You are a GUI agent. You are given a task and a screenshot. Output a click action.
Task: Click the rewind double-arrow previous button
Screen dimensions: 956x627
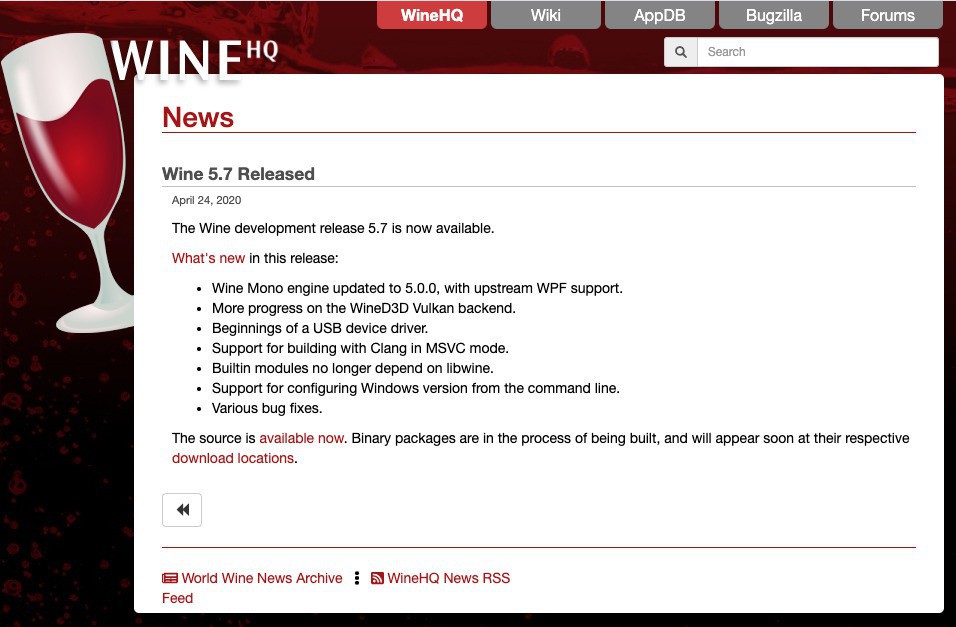point(182,510)
